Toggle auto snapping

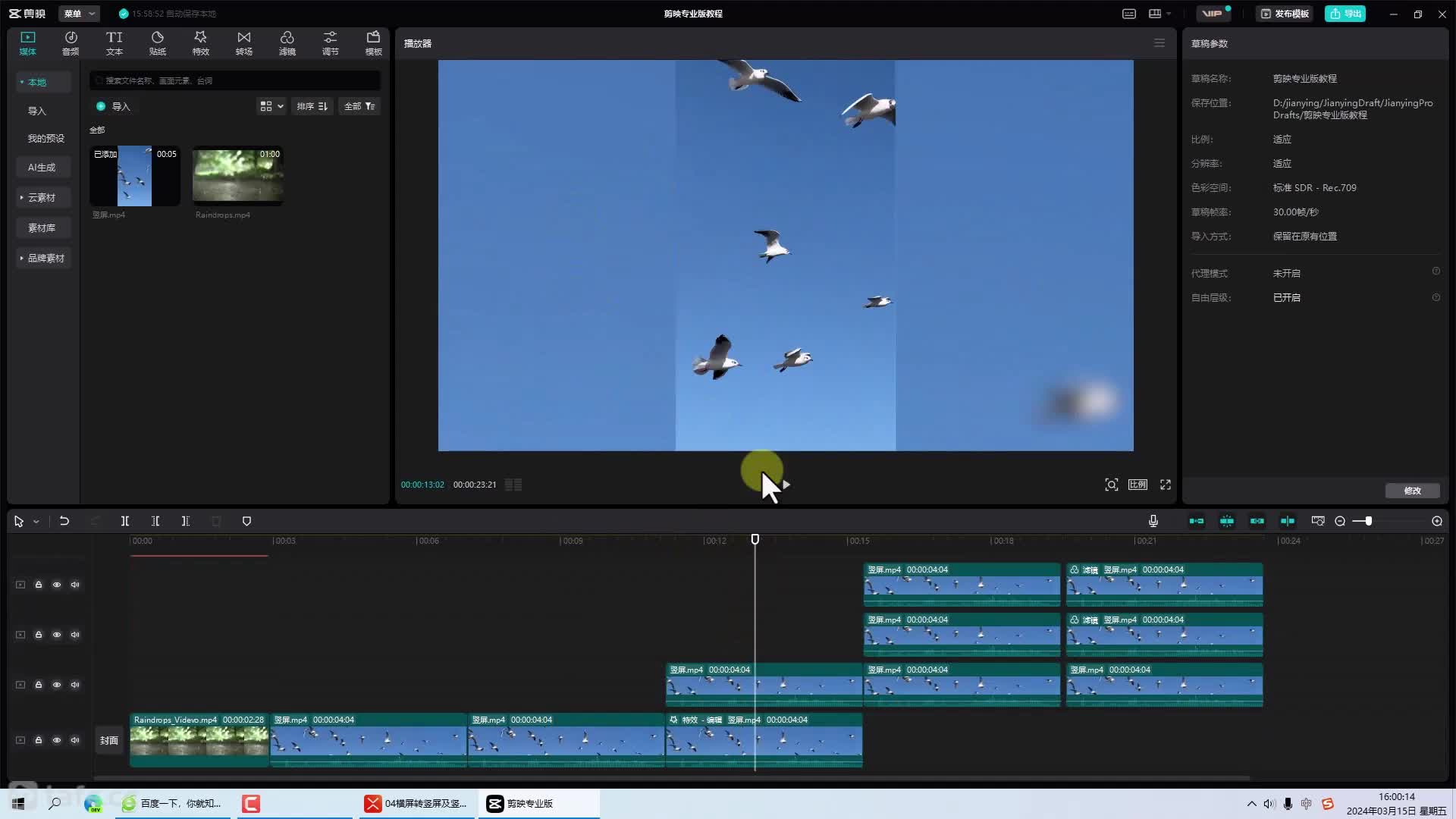point(1227,521)
